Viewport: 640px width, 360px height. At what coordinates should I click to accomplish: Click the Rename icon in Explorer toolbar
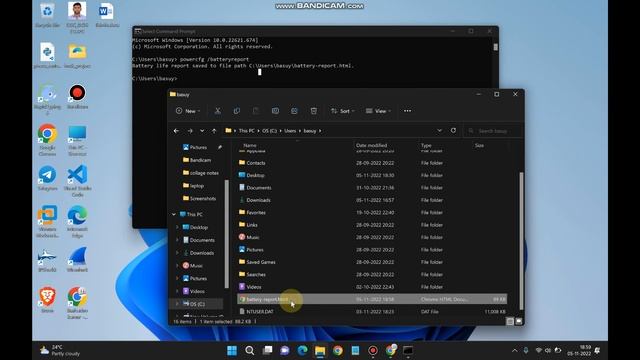275,111
